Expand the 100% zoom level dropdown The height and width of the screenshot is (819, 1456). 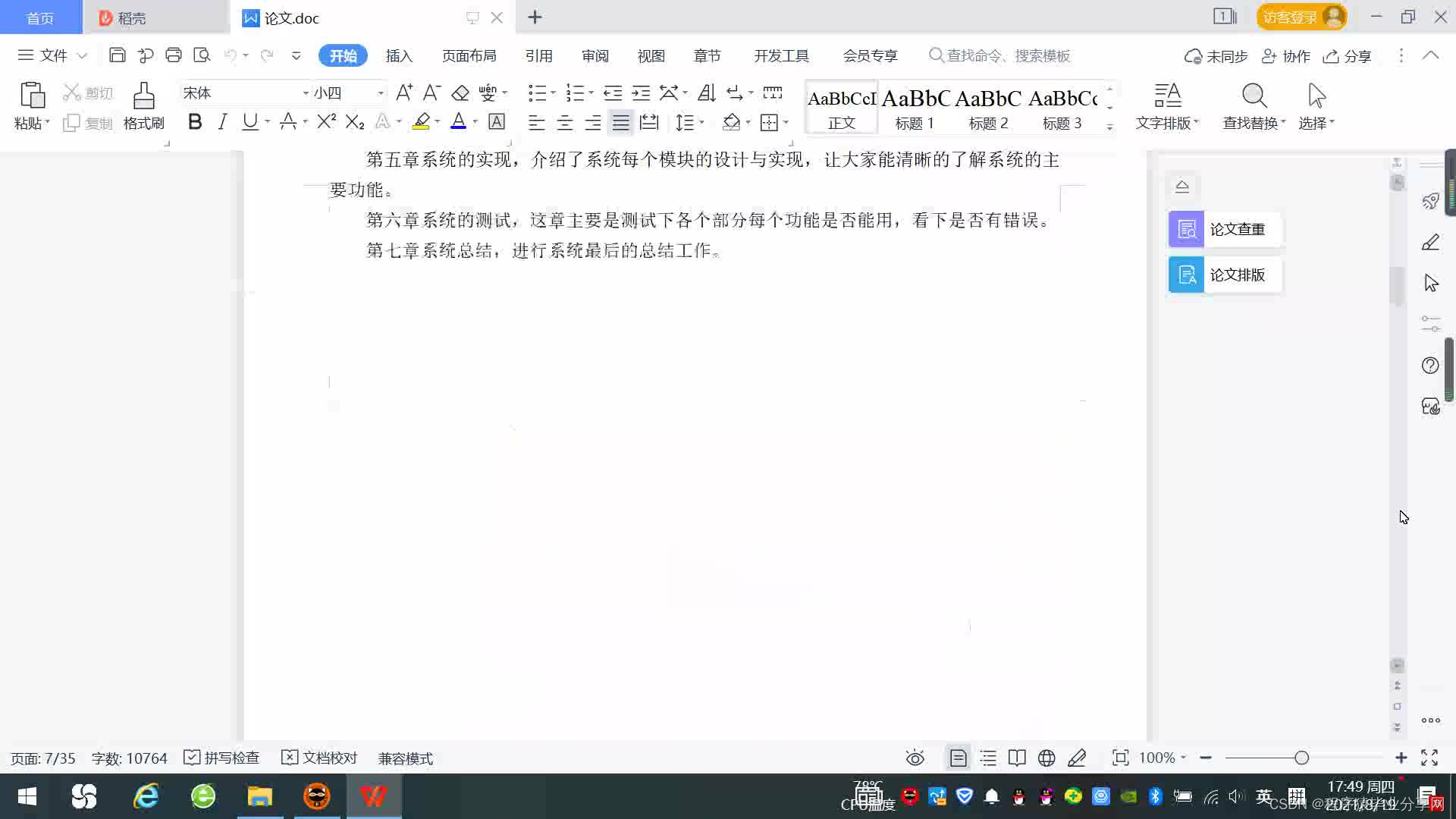(x=1163, y=758)
